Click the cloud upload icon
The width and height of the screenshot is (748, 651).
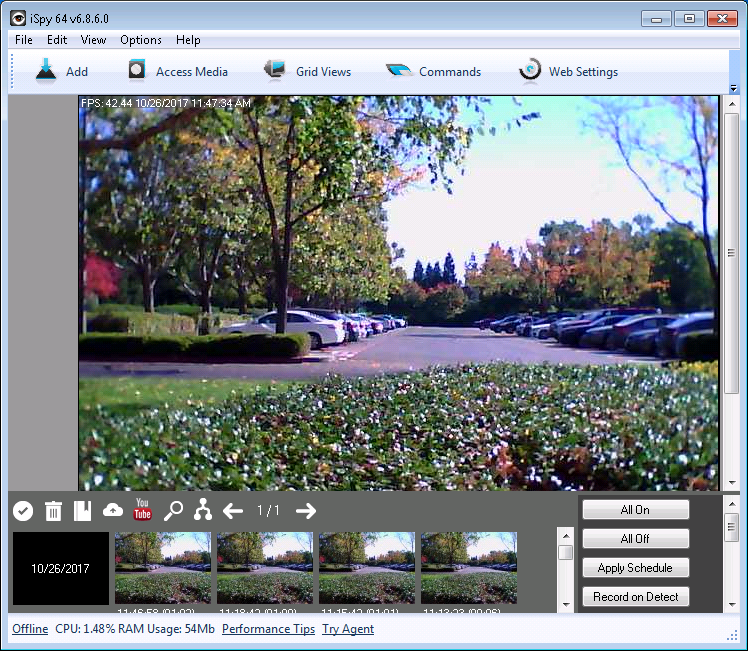click(x=113, y=511)
